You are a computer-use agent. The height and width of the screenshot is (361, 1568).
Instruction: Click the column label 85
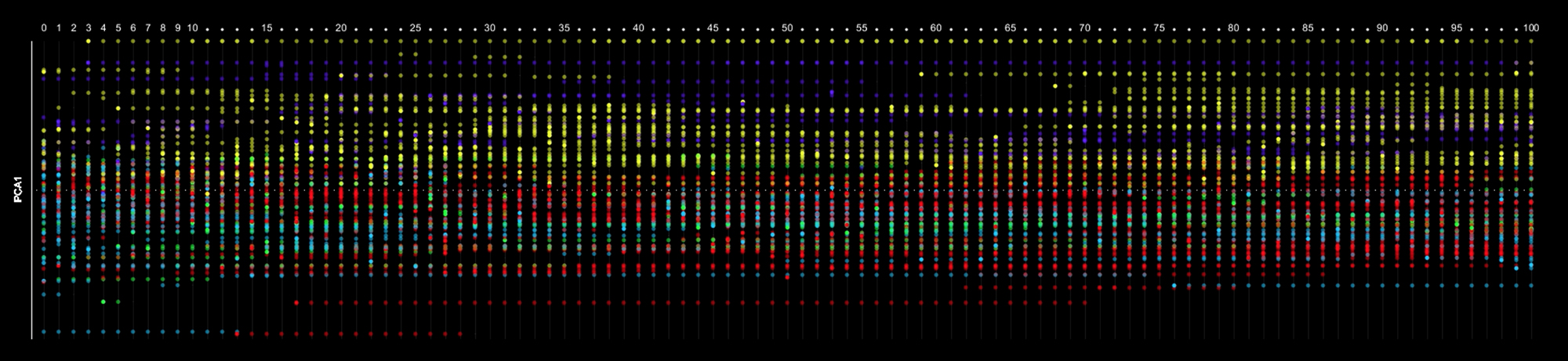point(1308,28)
